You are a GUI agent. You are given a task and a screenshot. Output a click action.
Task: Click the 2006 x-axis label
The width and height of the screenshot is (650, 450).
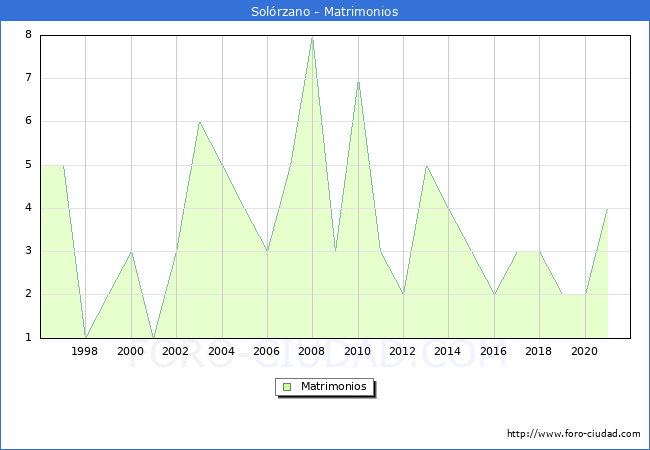[x=266, y=351]
